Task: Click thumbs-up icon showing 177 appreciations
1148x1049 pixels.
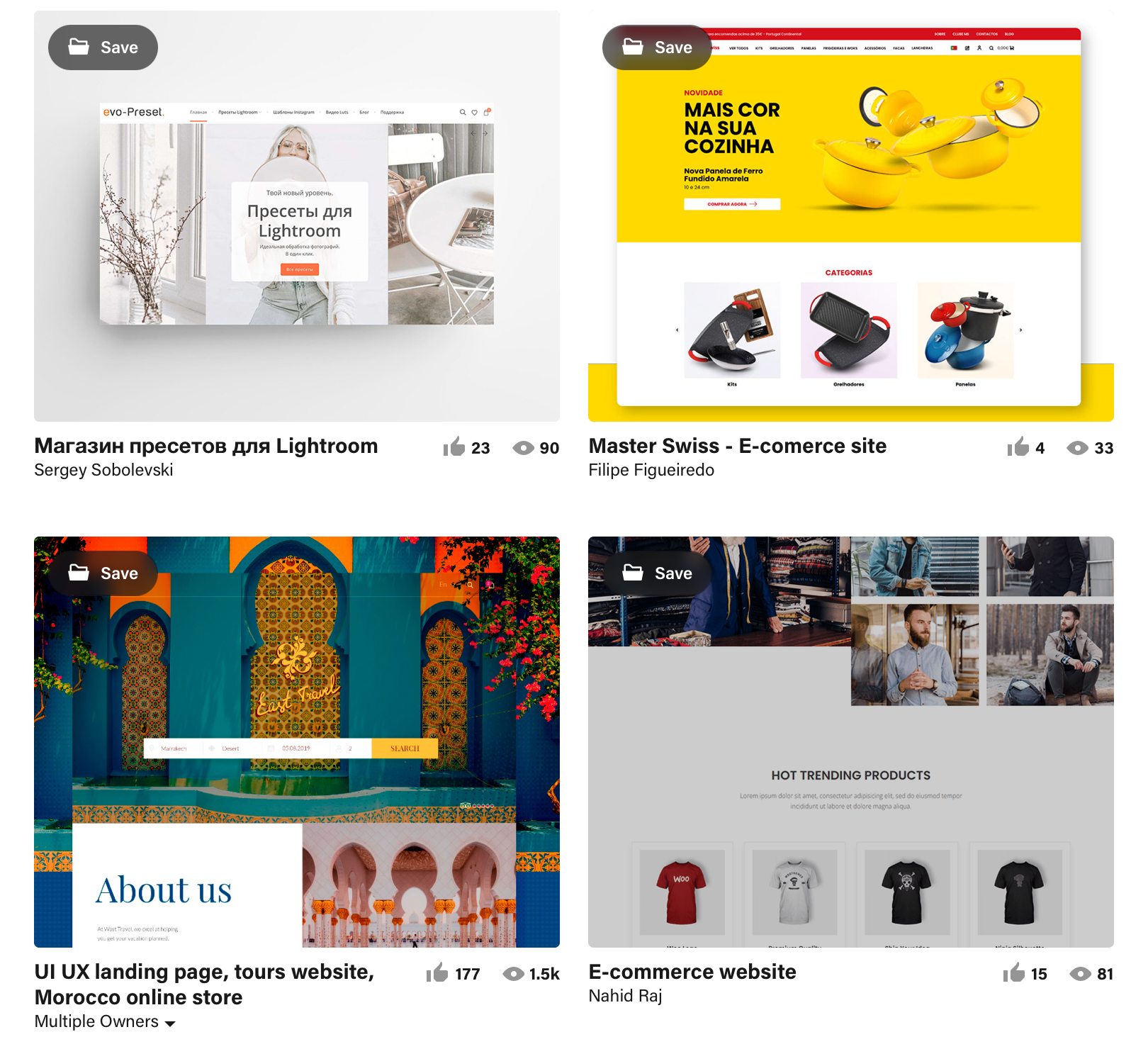Action: pos(437,972)
